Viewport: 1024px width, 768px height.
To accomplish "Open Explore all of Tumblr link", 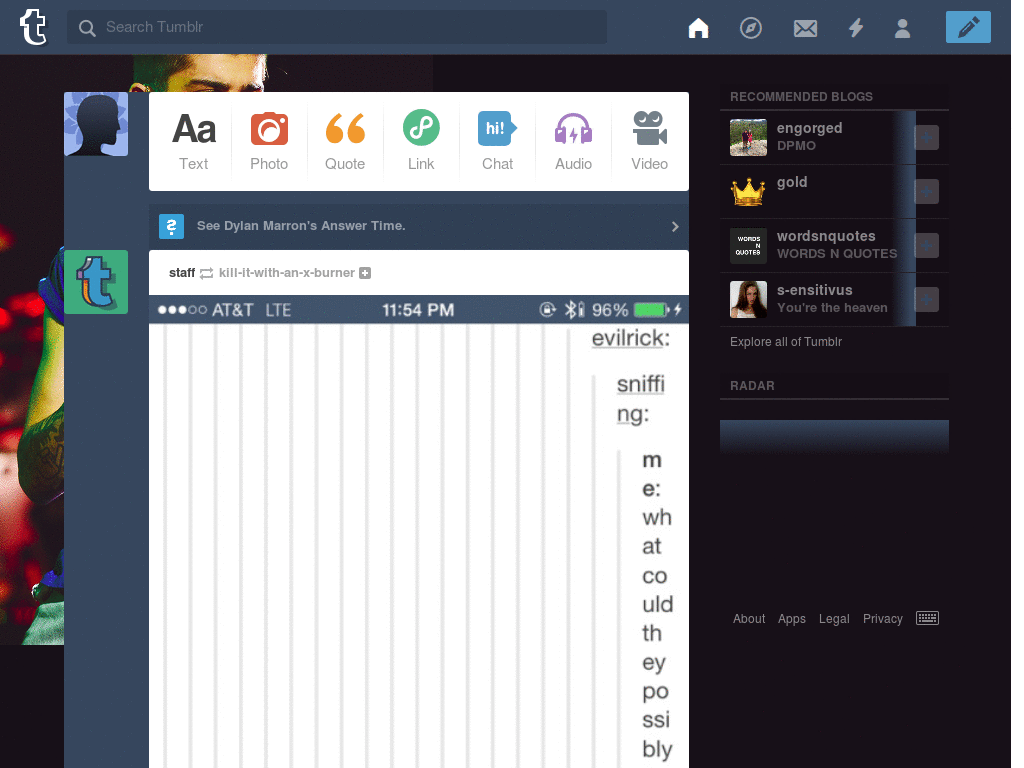I will [786, 342].
